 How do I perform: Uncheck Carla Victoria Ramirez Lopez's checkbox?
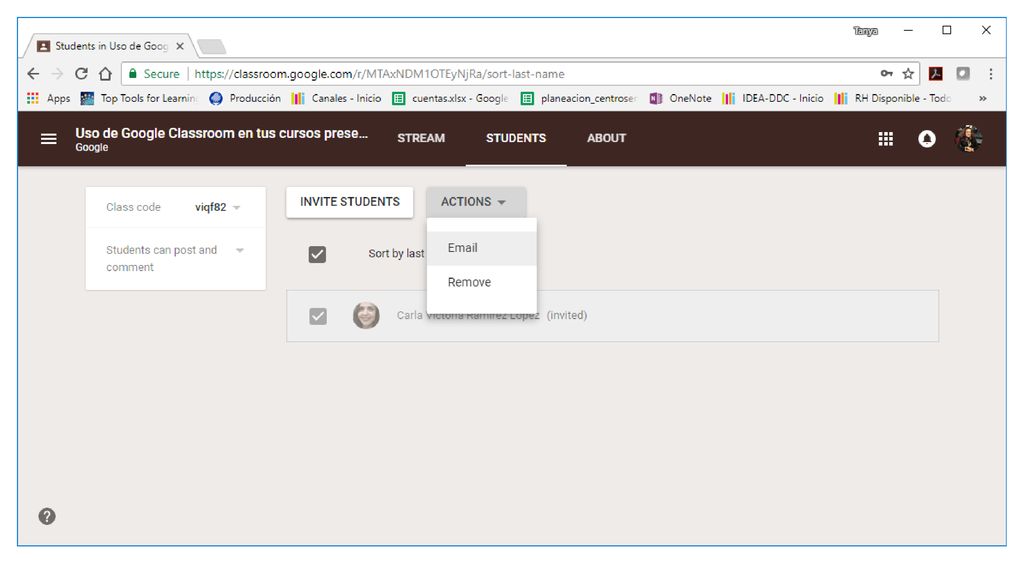[318, 316]
